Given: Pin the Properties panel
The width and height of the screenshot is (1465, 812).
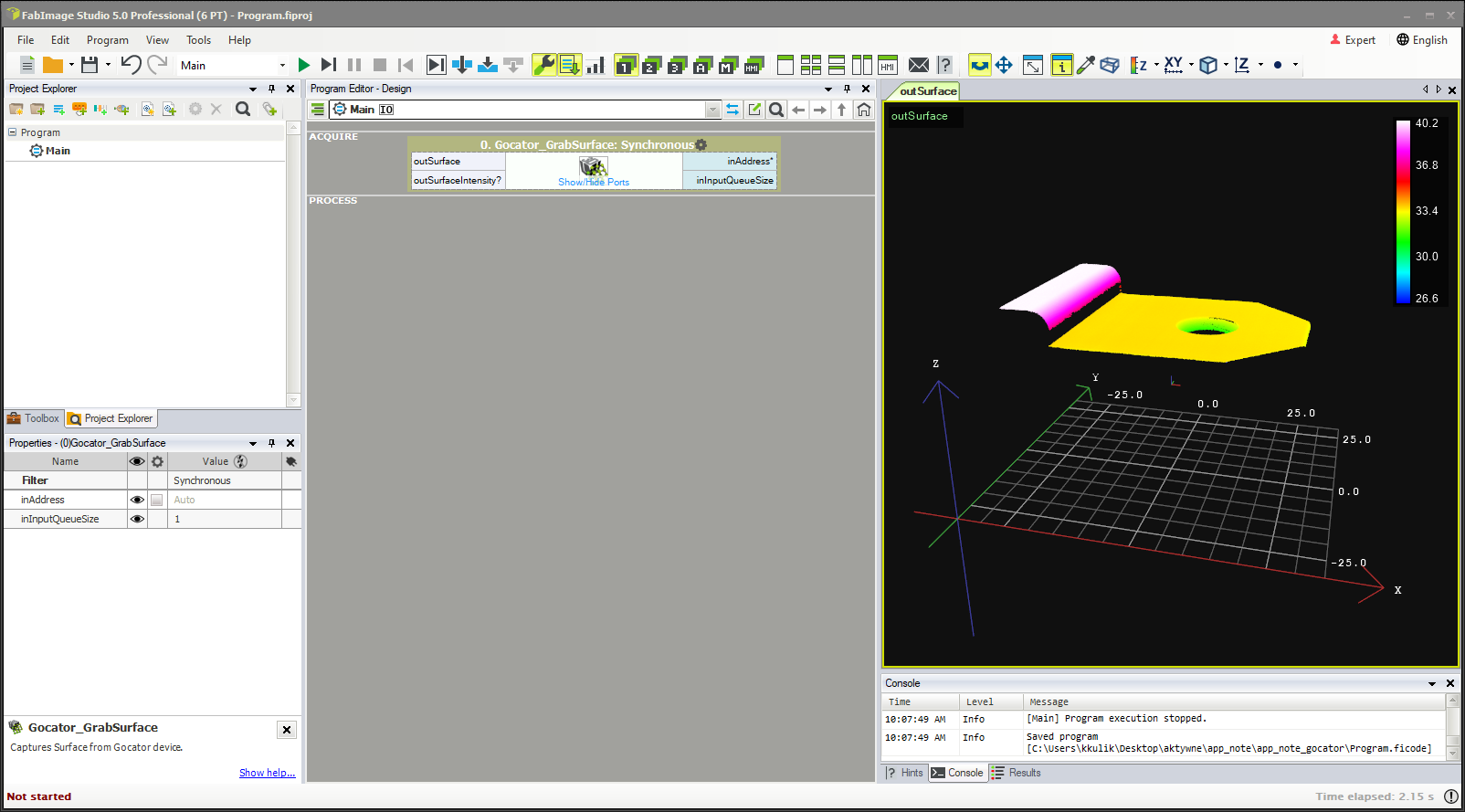Looking at the screenshot, I should click(271, 443).
